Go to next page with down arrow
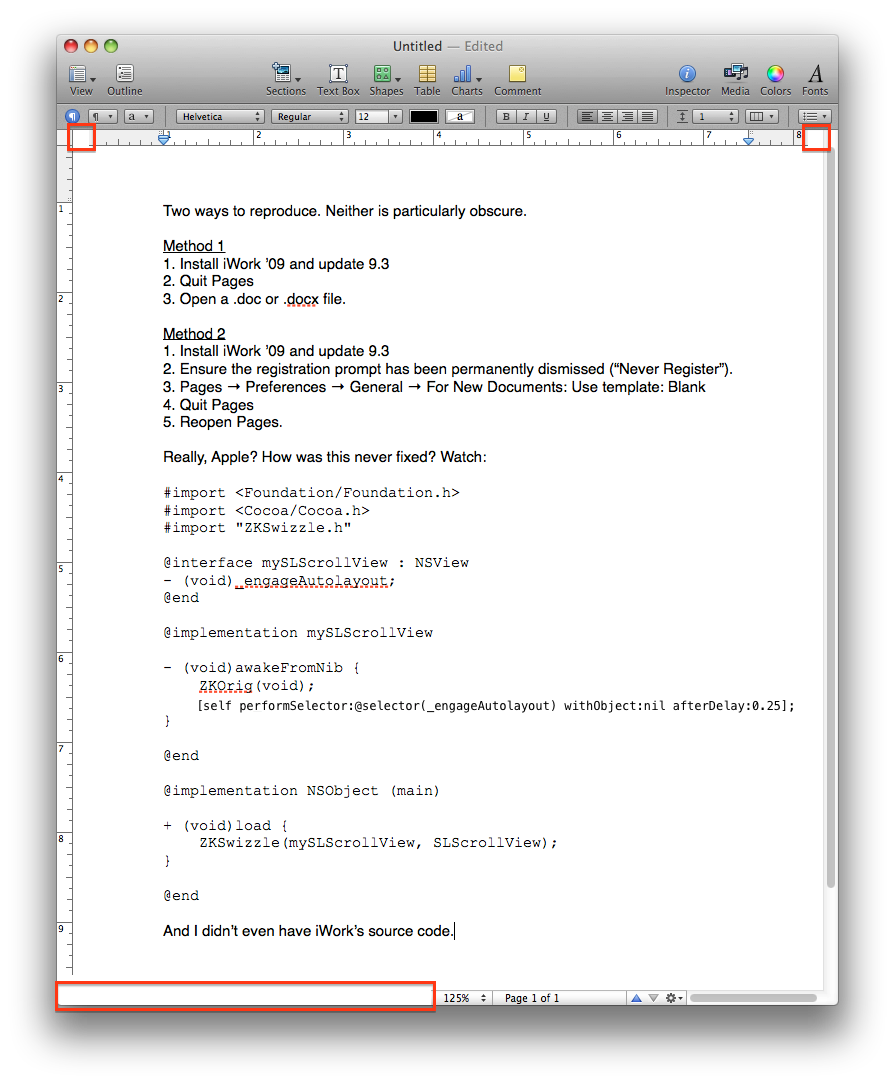The image size is (895, 1084). [x=653, y=998]
